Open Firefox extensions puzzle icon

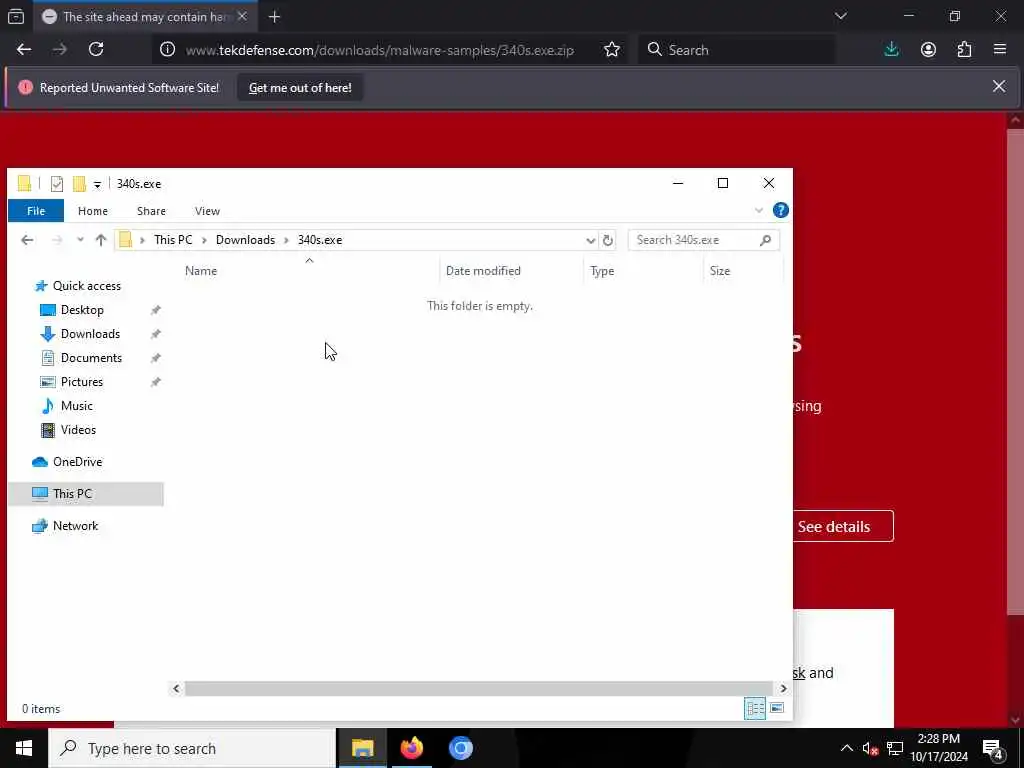(x=964, y=50)
